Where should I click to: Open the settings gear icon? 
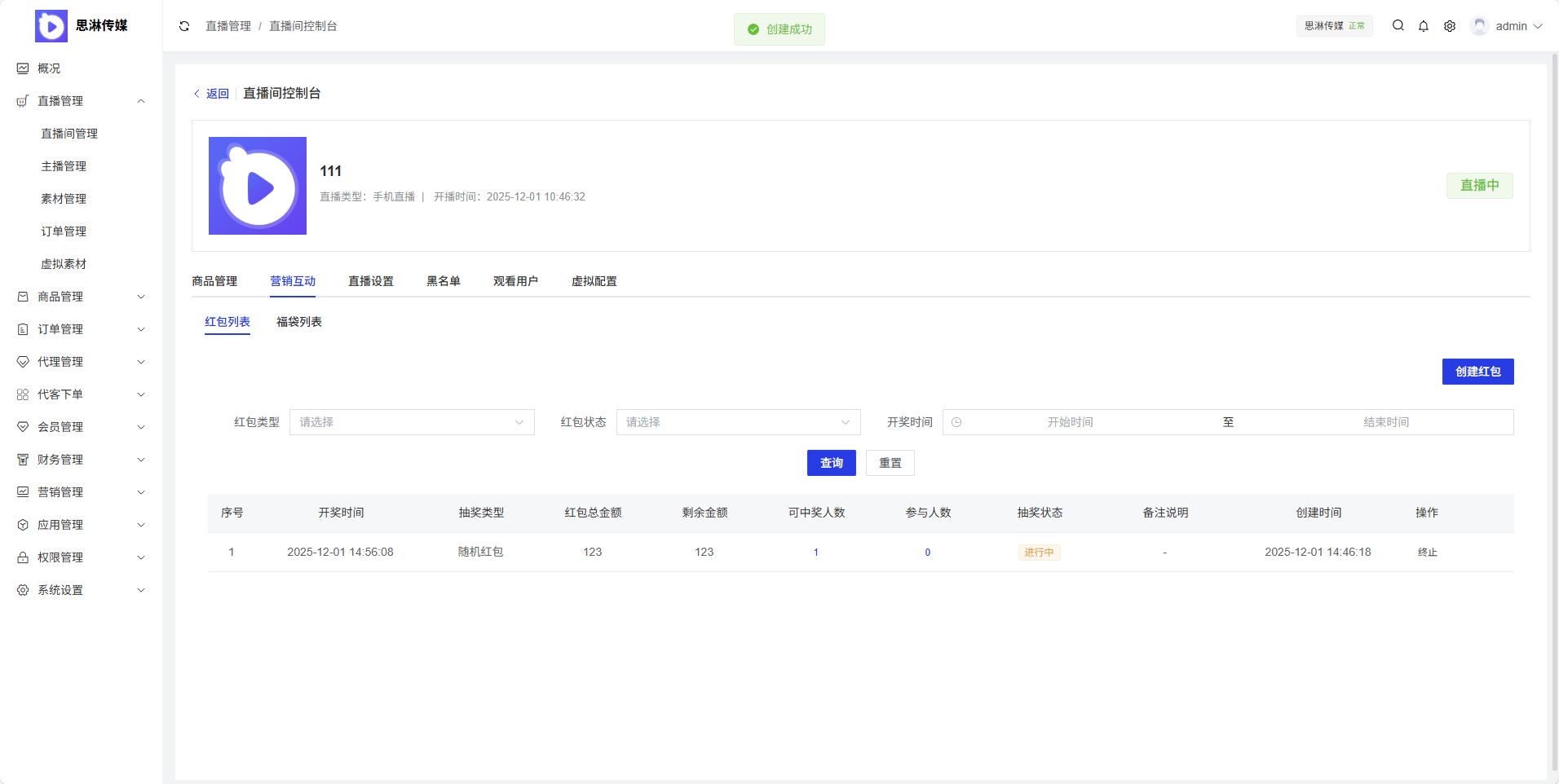click(1449, 26)
